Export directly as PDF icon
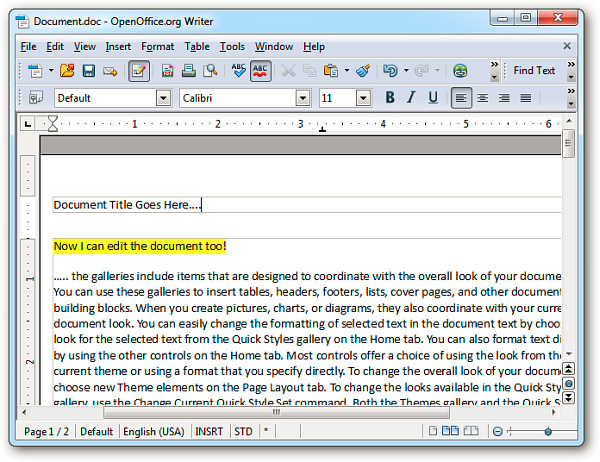Image resolution: width=600 pixels, height=462 pixels. (167, 71)
